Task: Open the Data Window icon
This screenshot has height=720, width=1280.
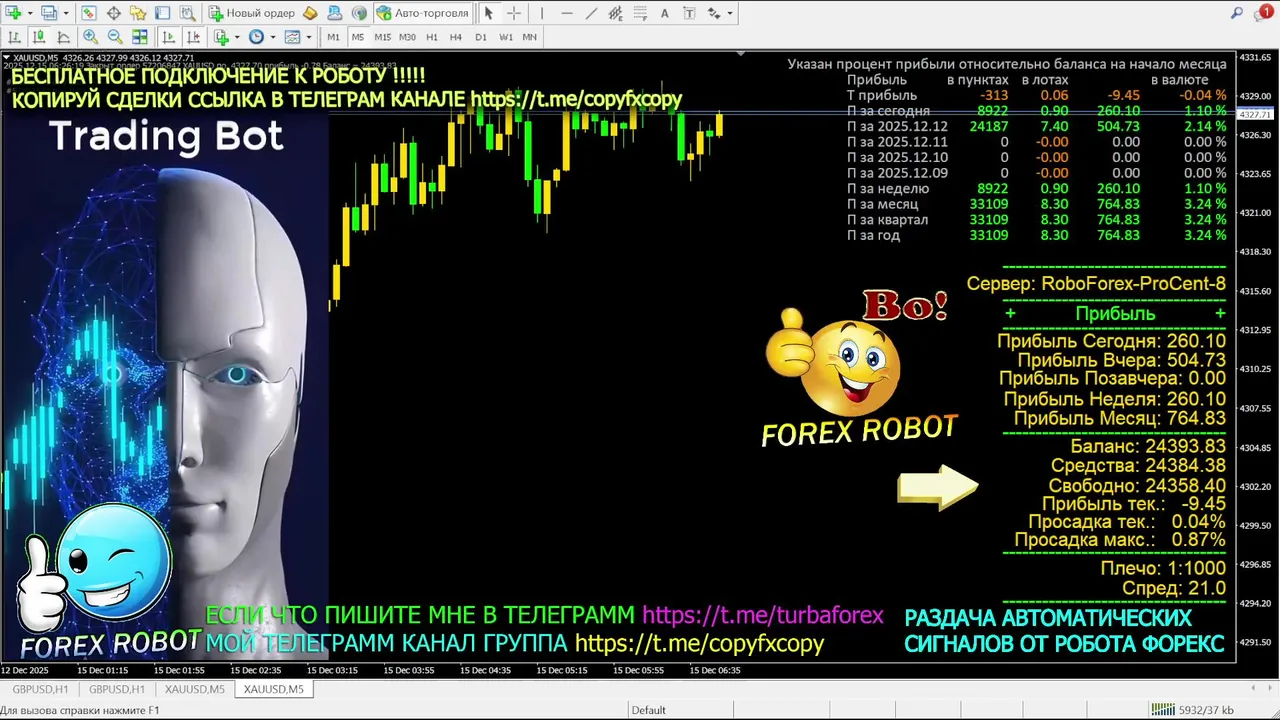Action: click(114, 13)
